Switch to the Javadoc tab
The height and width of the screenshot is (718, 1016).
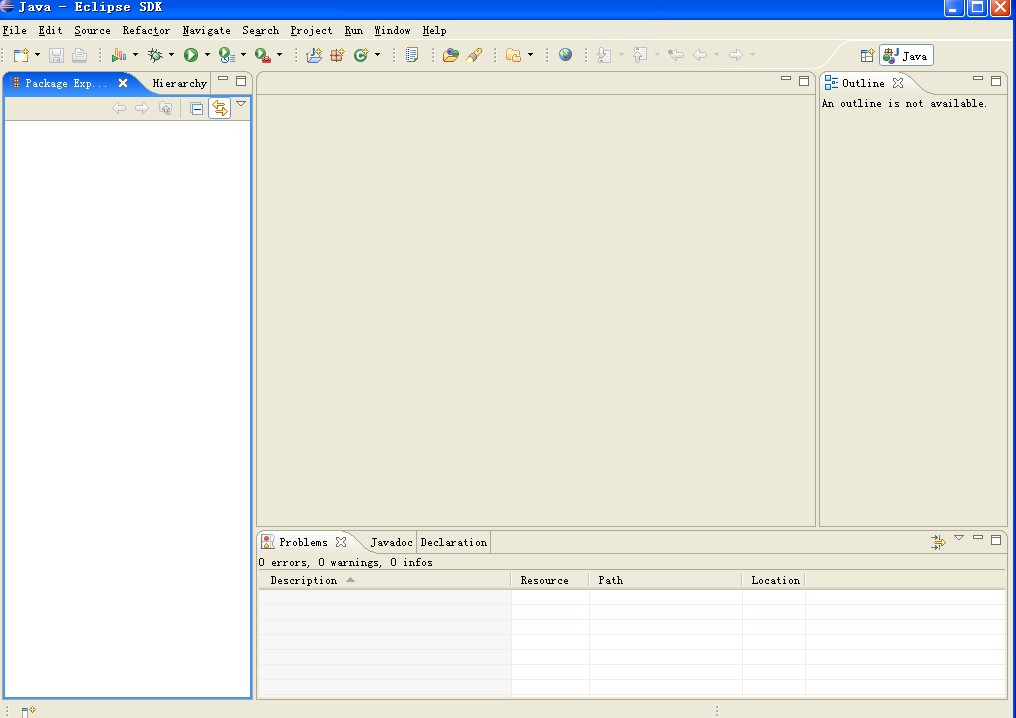pos(391,542)
